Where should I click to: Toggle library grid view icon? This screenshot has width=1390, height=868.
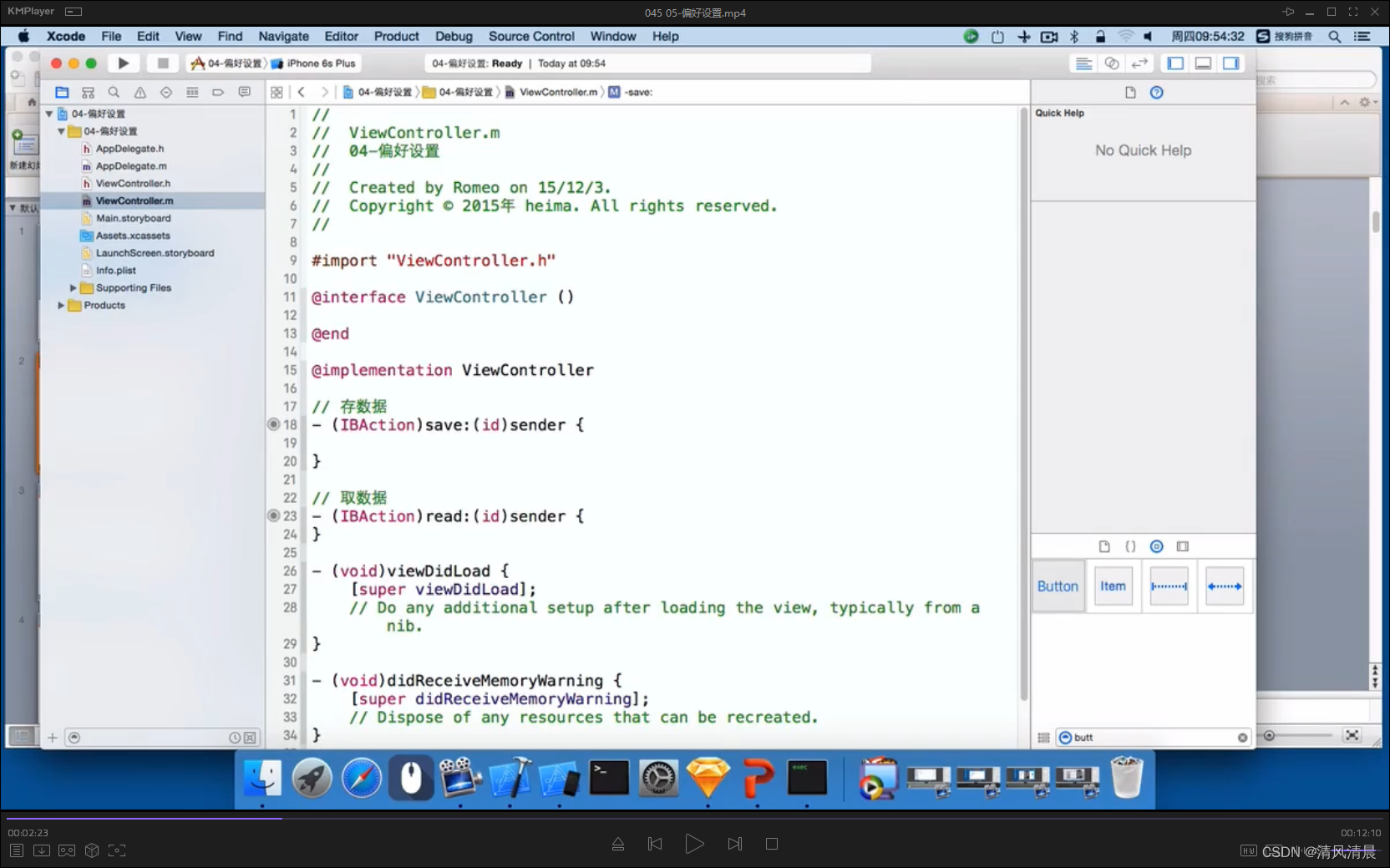tap(1043, 738)
